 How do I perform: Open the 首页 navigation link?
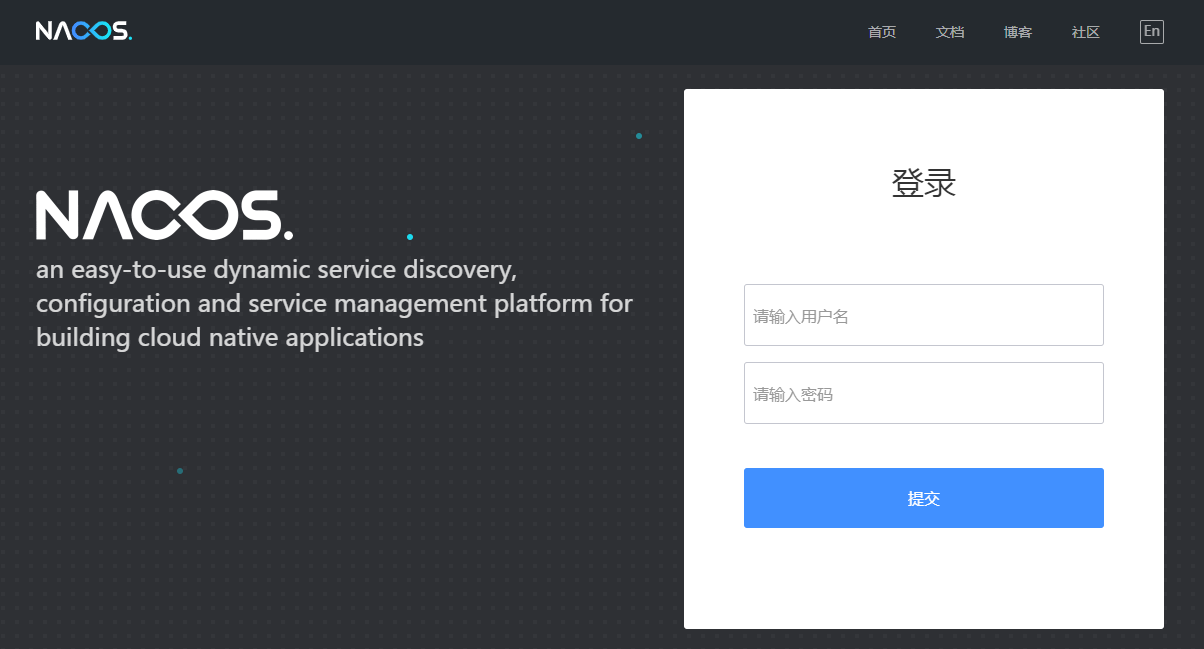click(882, 32)
